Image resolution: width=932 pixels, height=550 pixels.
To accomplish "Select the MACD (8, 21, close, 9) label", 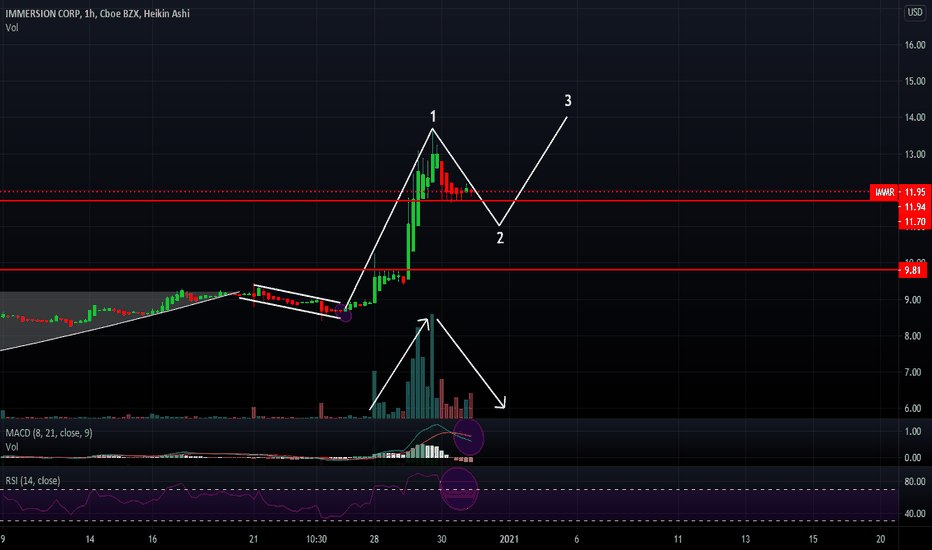I will 49,433.
